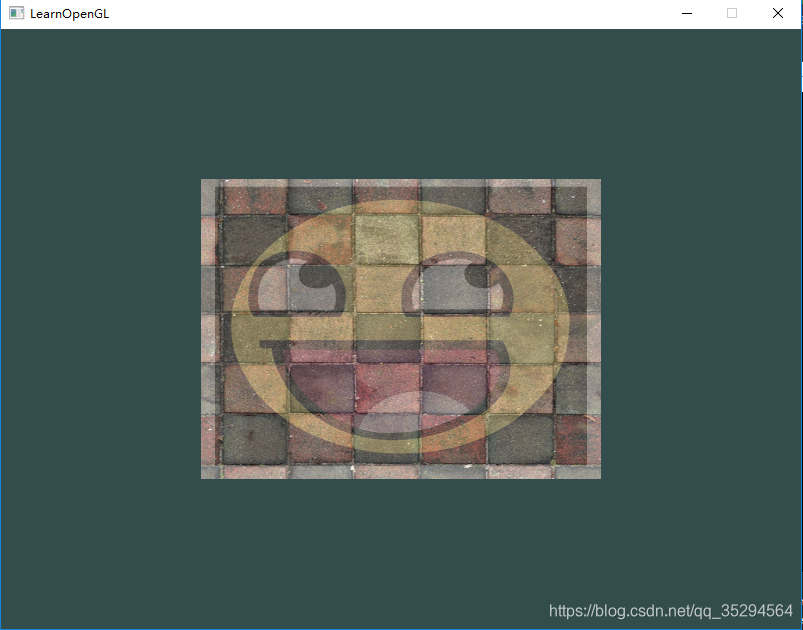Click the maximize window glyph icon
Image resolution: width=803 pixels, height=630 pixels.
731,14
